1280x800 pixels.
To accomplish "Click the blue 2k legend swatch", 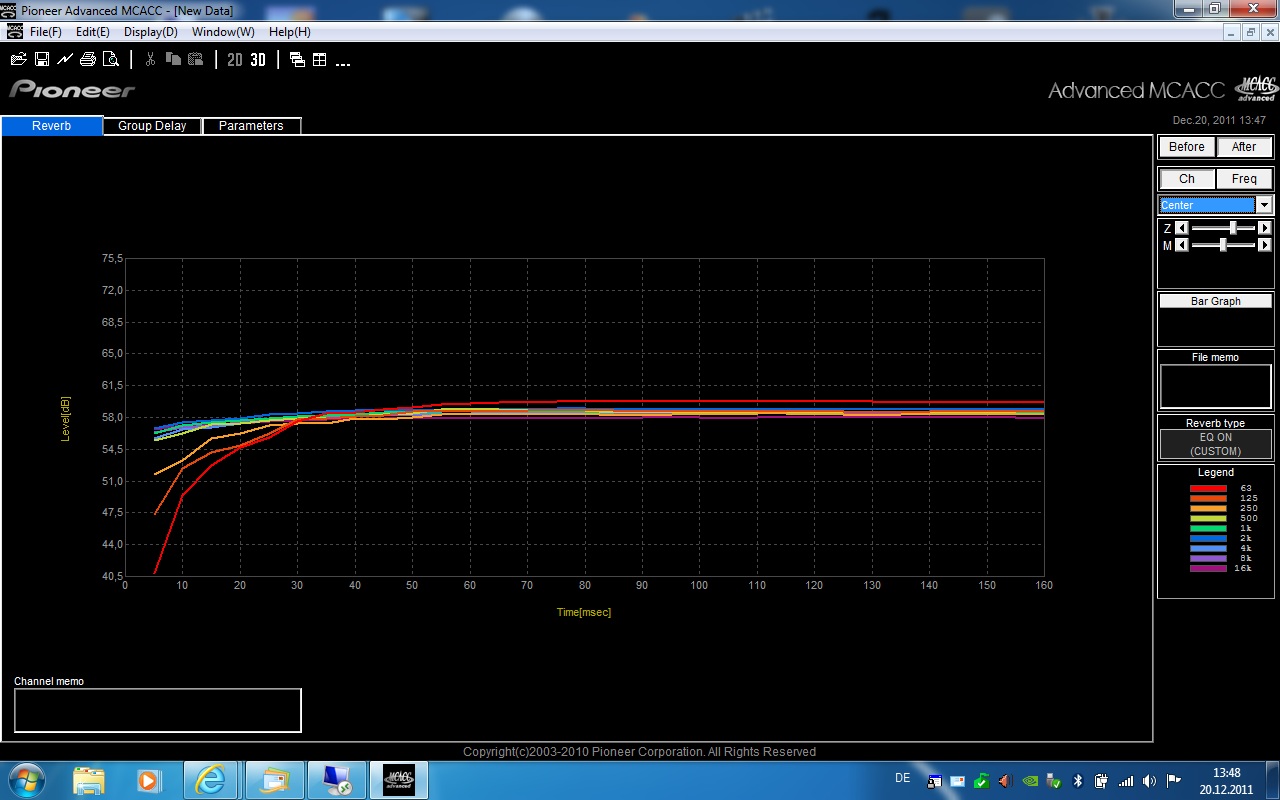I will (1208, 538).
